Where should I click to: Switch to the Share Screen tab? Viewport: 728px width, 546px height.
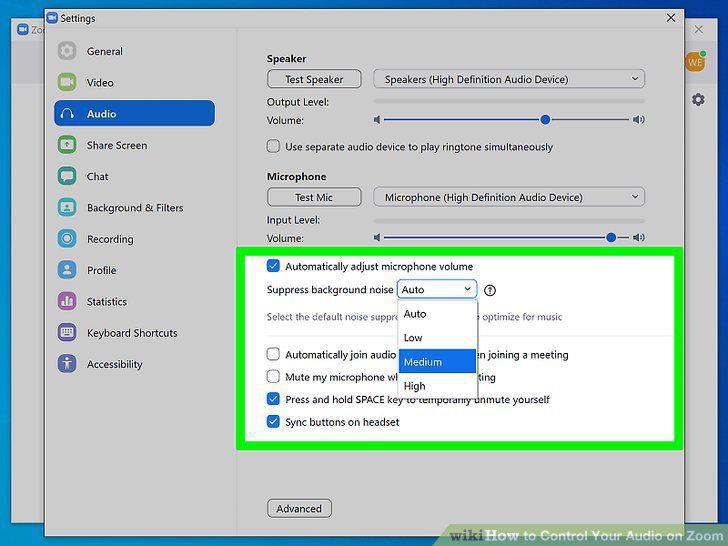tap(135, 145)
